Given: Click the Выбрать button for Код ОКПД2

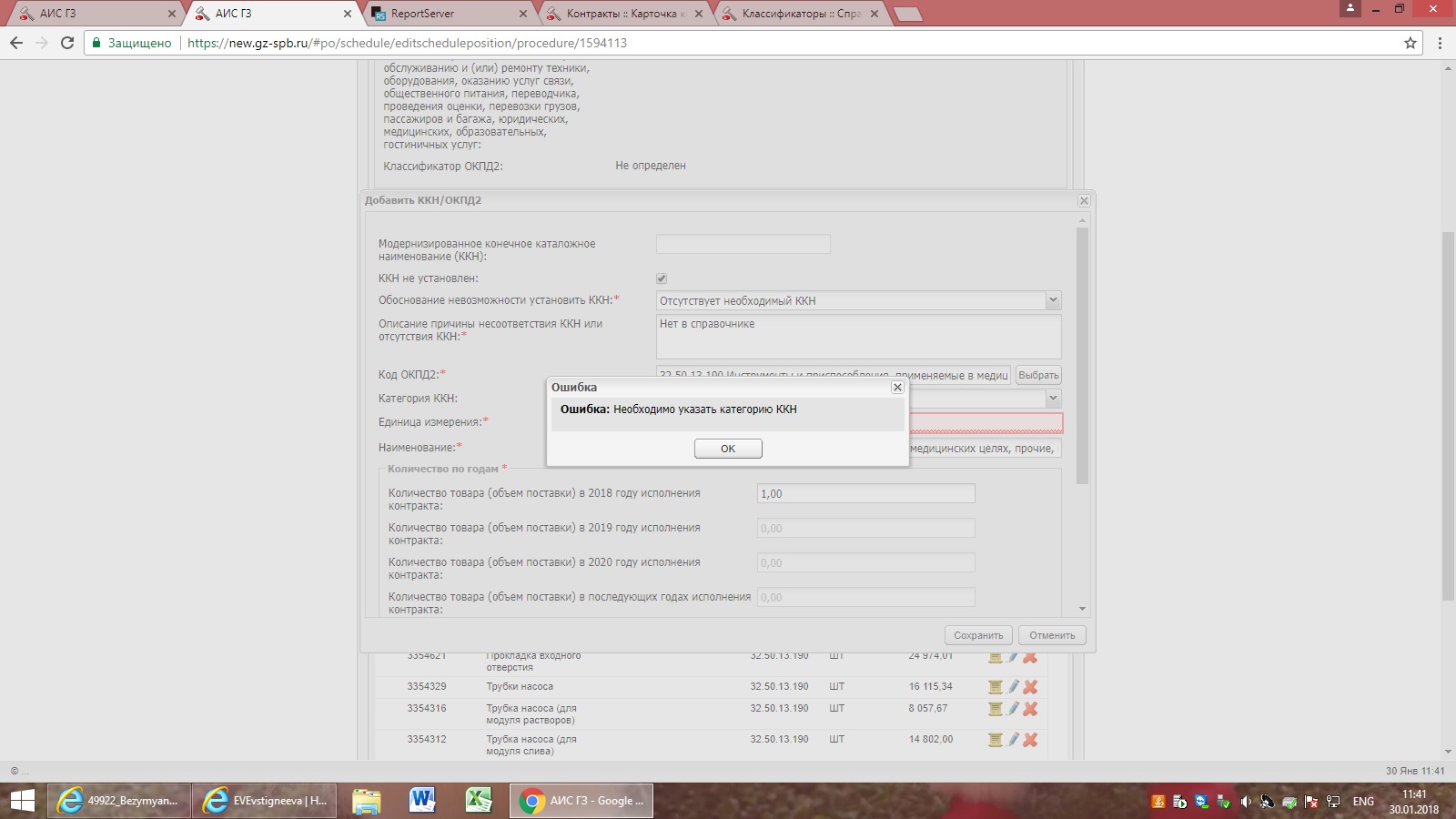Looking at the screenshot, I should tap(1038, 375).
